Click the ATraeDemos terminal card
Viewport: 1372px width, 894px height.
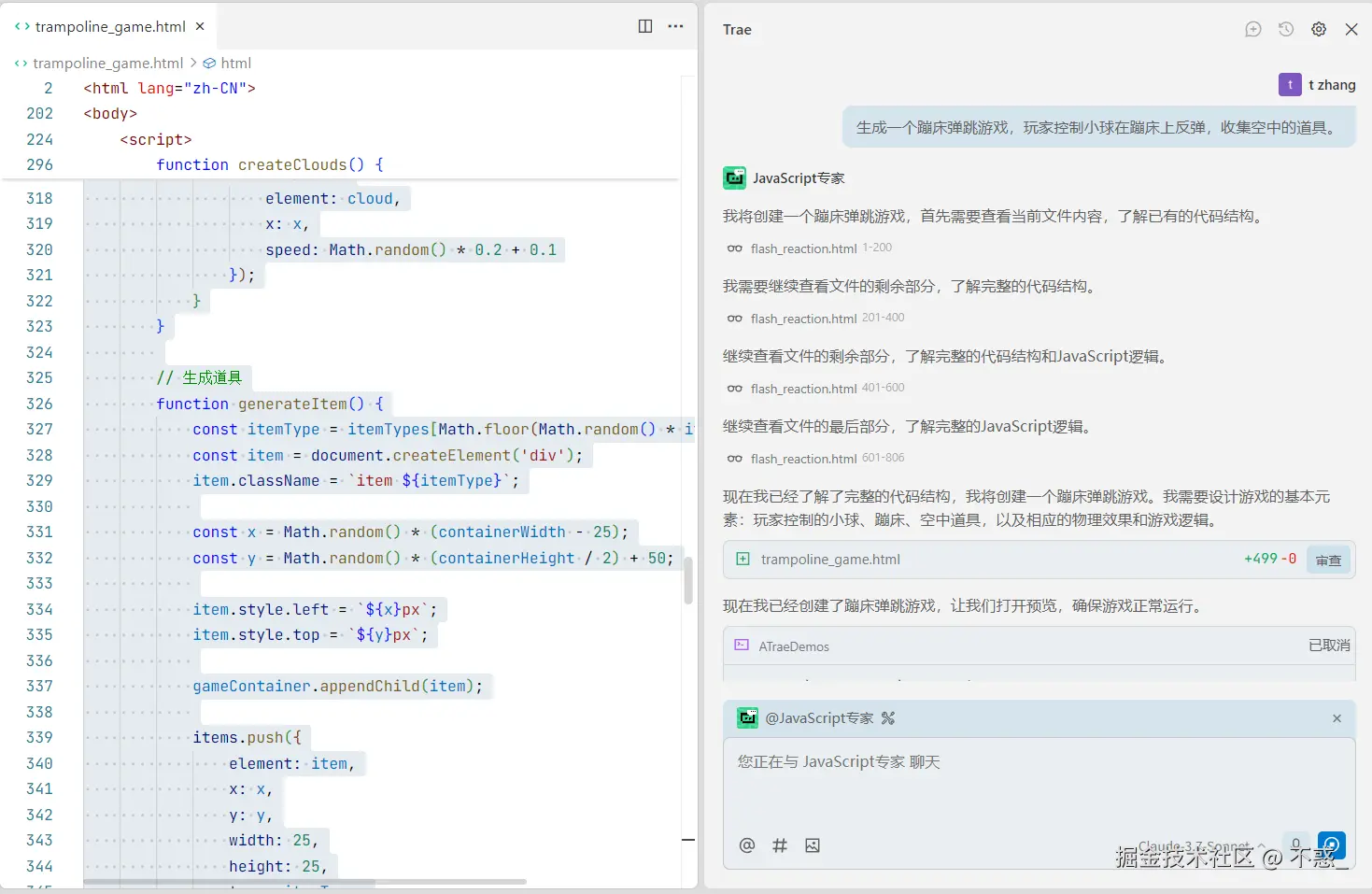click(x=1039, y=646)
